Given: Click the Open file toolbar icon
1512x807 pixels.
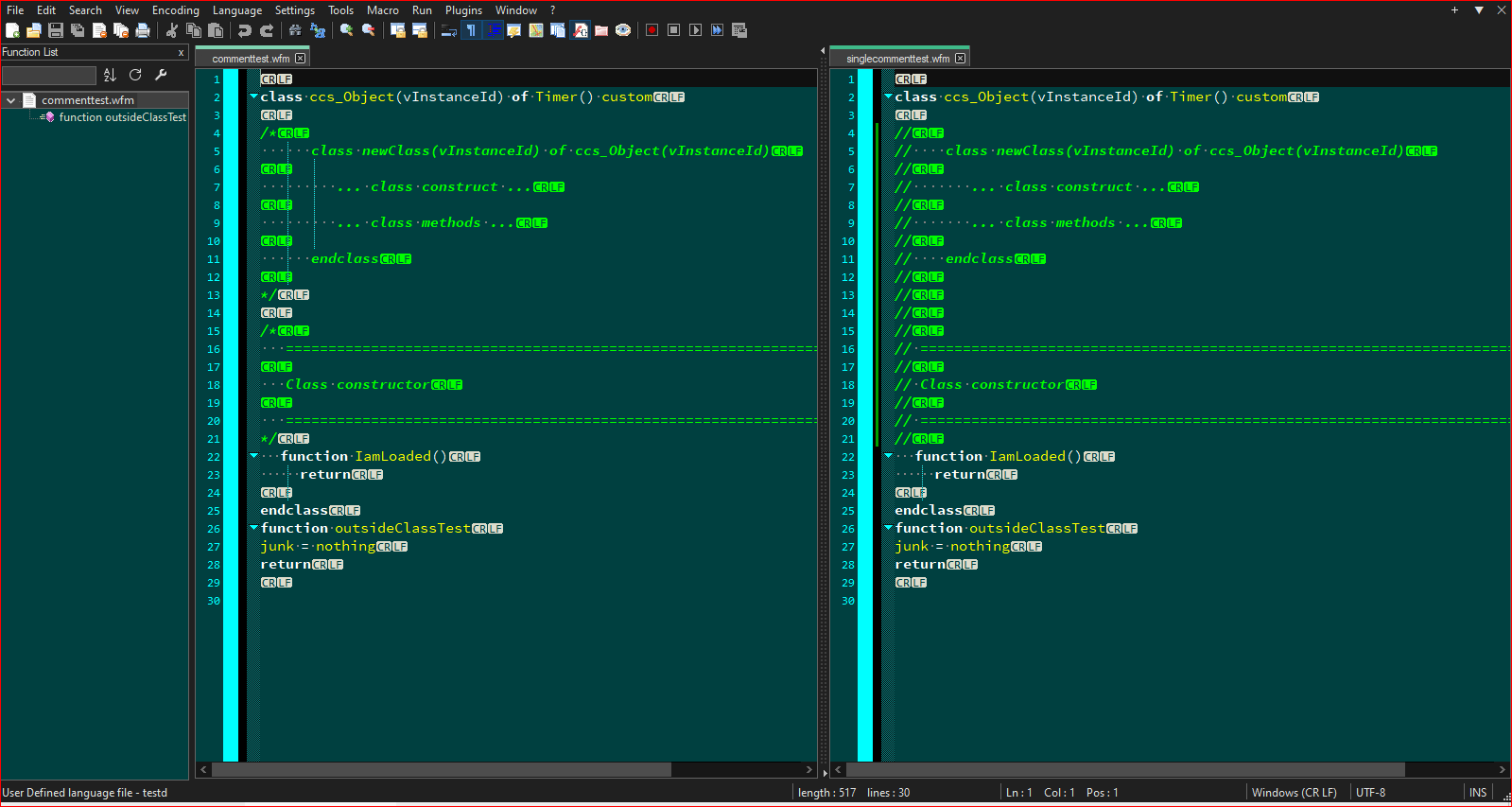Looking at the screenshot, I should click(x=34, y=30).
